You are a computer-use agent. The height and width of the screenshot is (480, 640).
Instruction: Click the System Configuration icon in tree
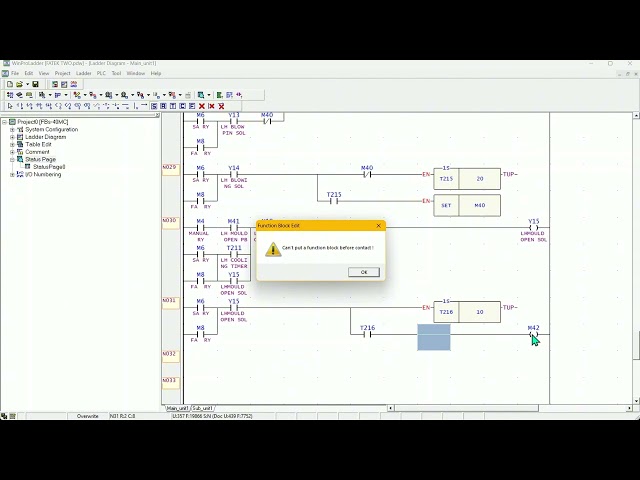click(20, 129)
